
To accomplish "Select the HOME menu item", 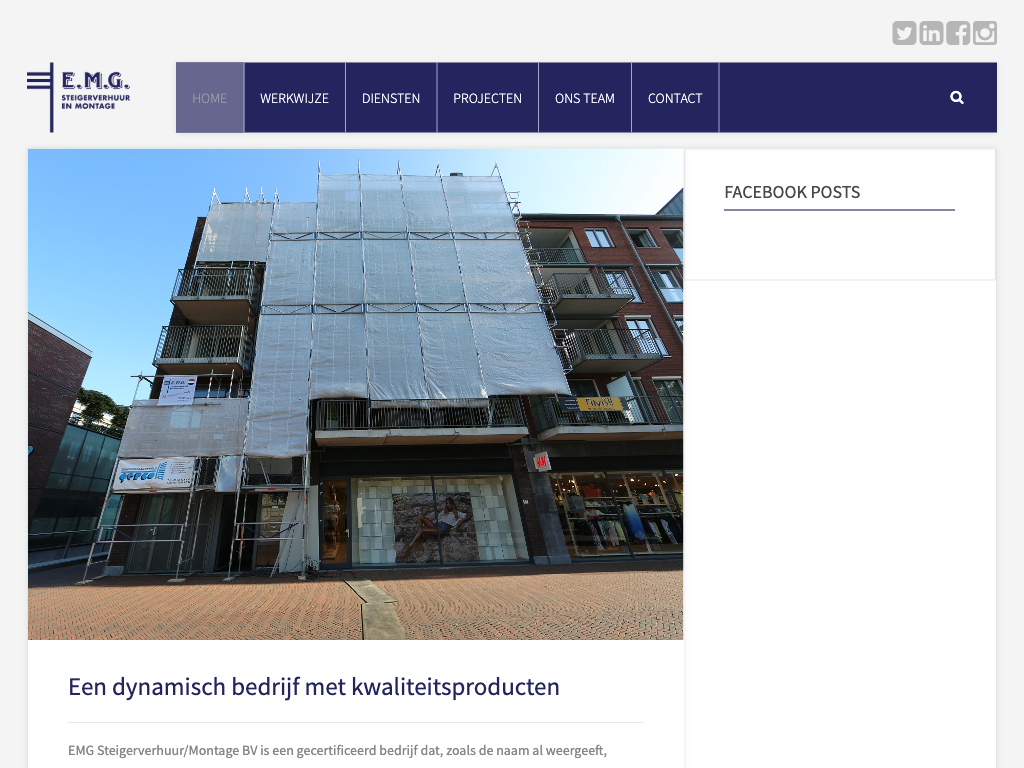I will pyautogui.click(x=210, y=98).
